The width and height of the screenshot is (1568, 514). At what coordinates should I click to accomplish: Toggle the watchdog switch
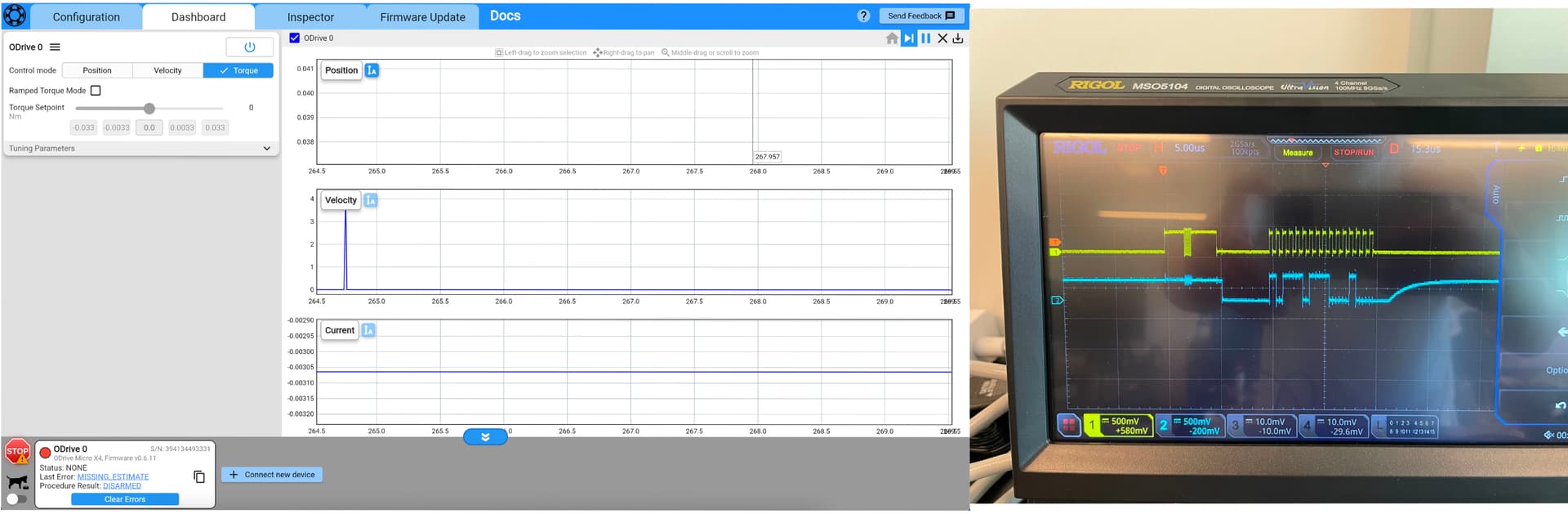[16, 499]
